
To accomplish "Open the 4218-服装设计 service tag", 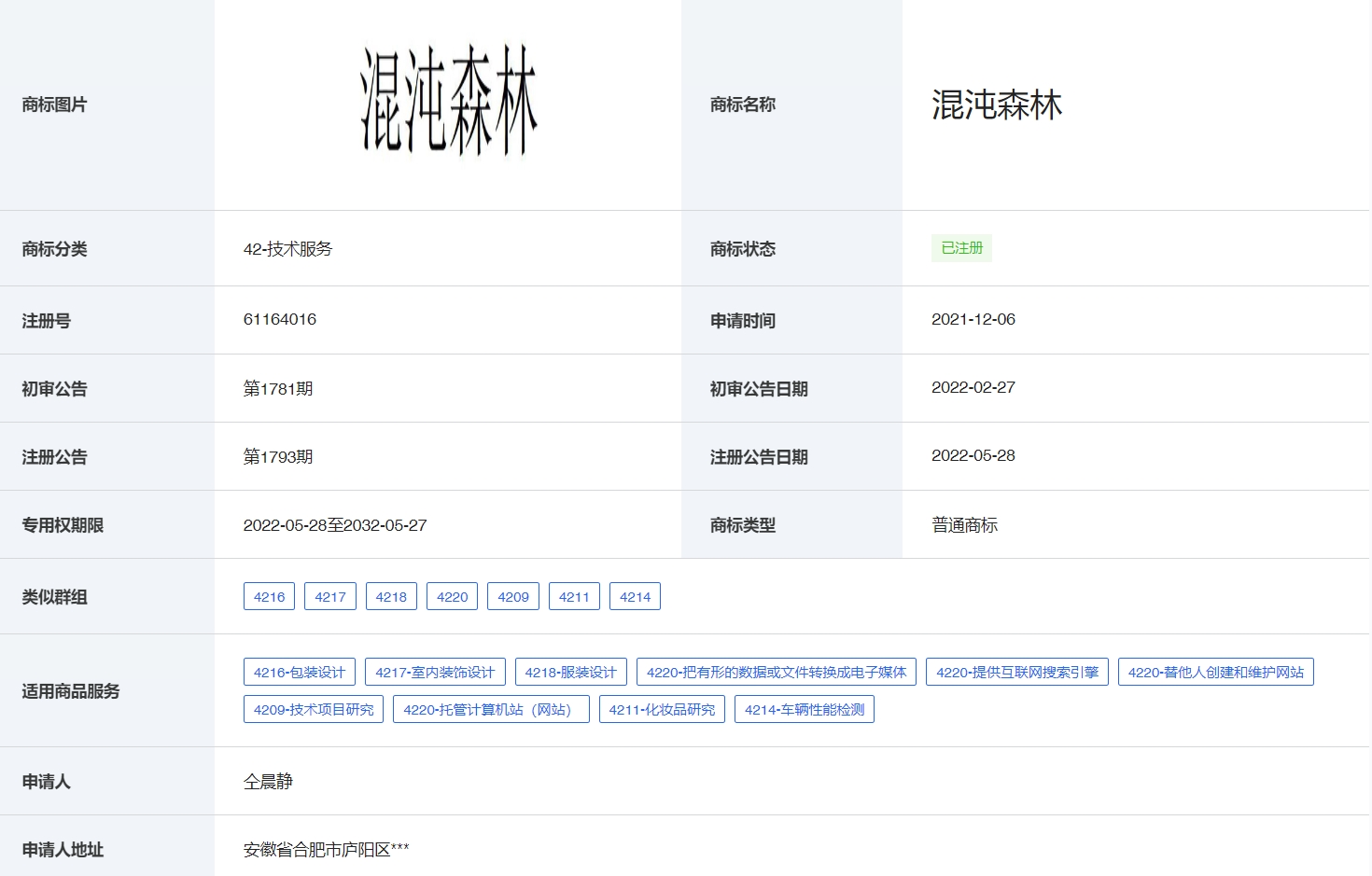I will (570, 672).
